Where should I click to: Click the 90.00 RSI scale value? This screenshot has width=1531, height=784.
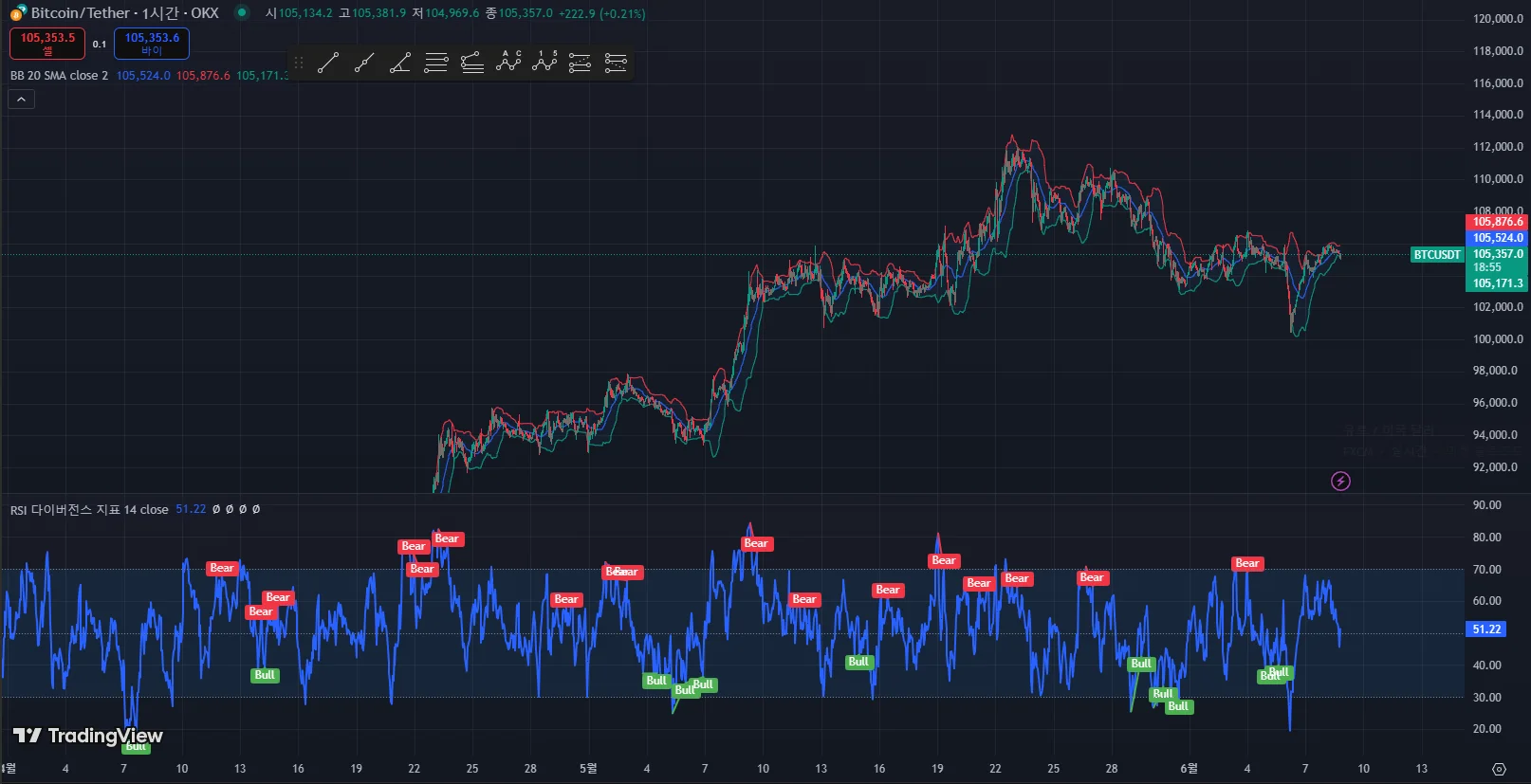click(x=1486, y=505)
